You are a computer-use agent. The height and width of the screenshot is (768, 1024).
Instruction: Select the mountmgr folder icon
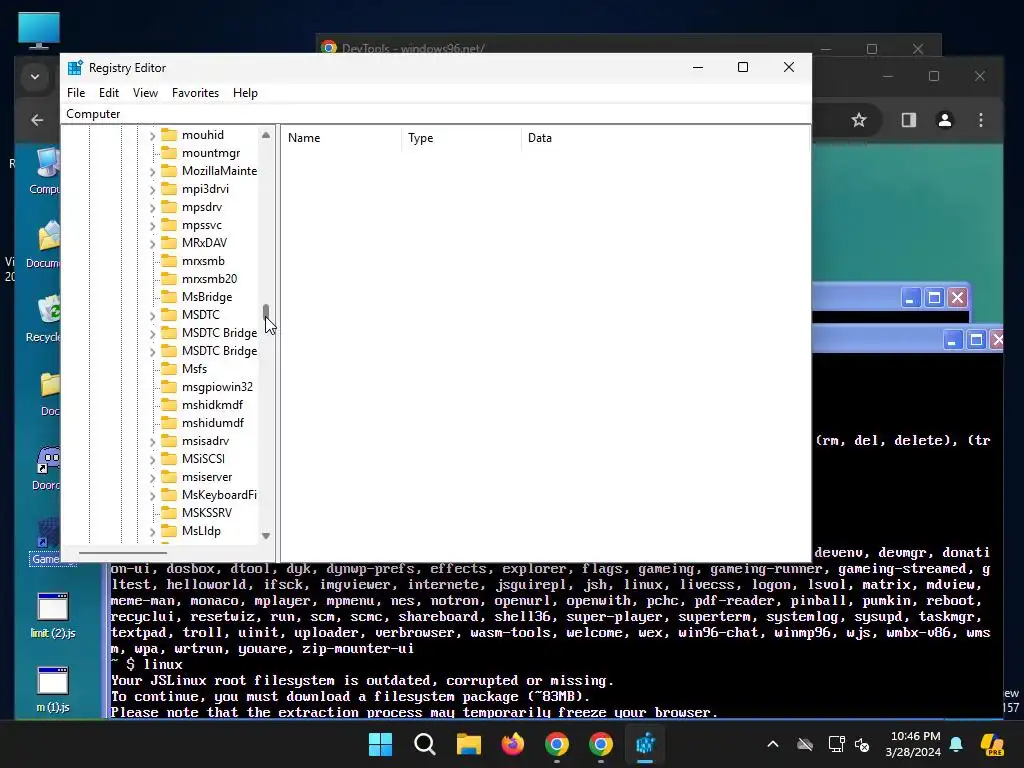169,153
